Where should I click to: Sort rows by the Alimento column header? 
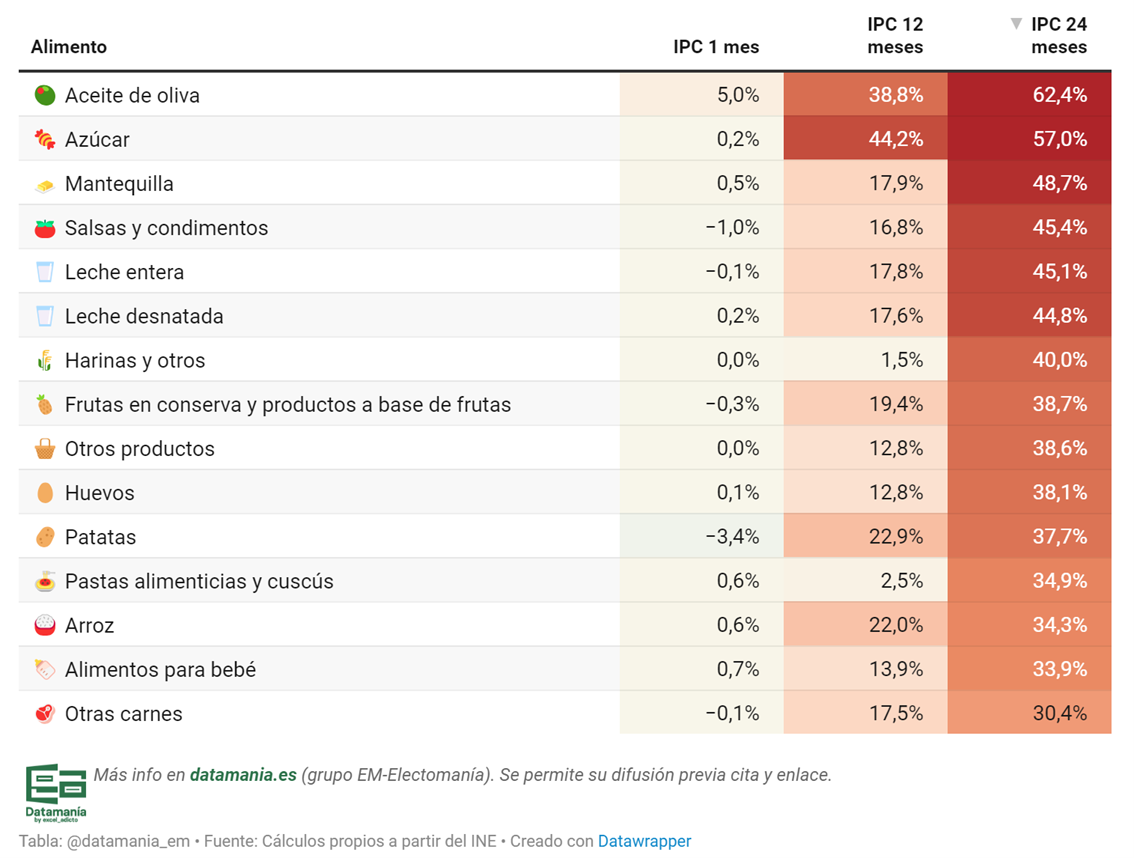click(x=68, y=47)
